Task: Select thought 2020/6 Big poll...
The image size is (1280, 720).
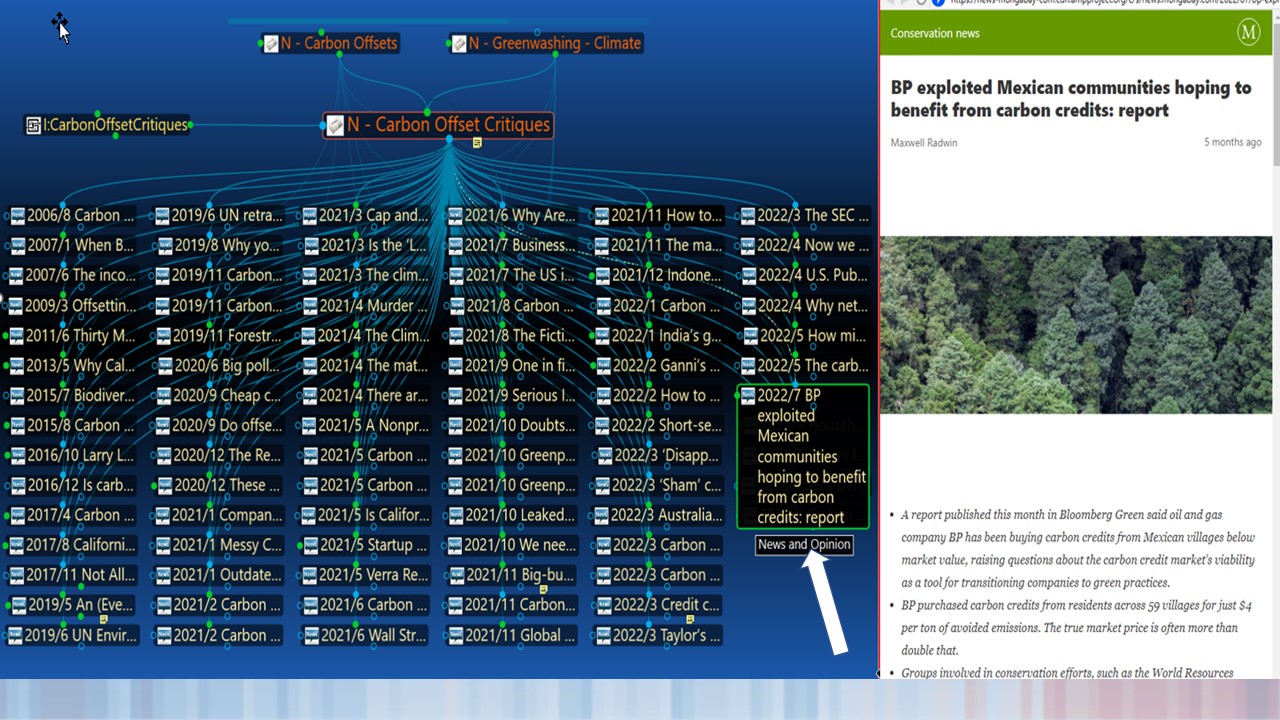Action: coord(219,366)
